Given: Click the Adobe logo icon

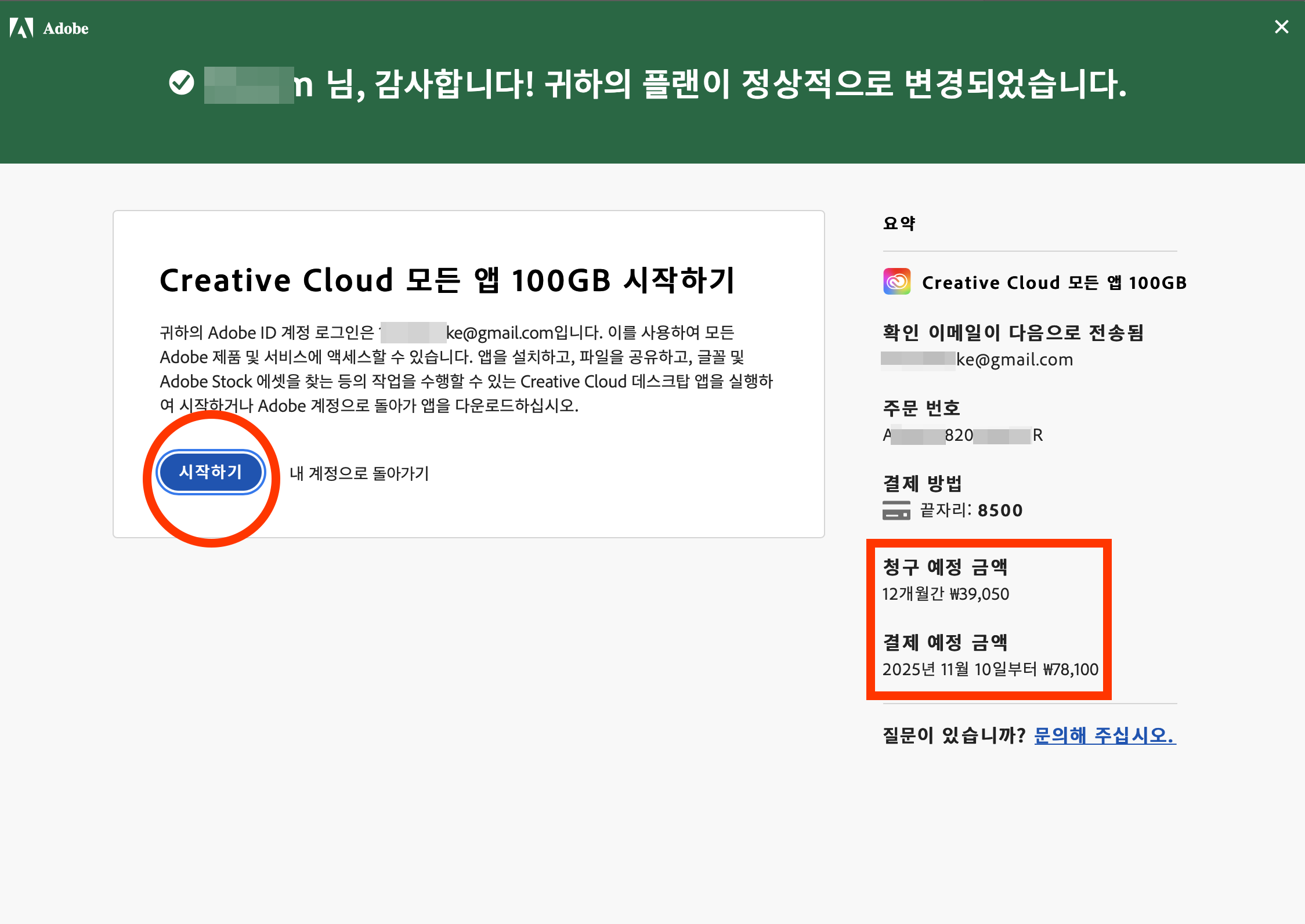Looking at the screenshot, I should click(21, 28).
